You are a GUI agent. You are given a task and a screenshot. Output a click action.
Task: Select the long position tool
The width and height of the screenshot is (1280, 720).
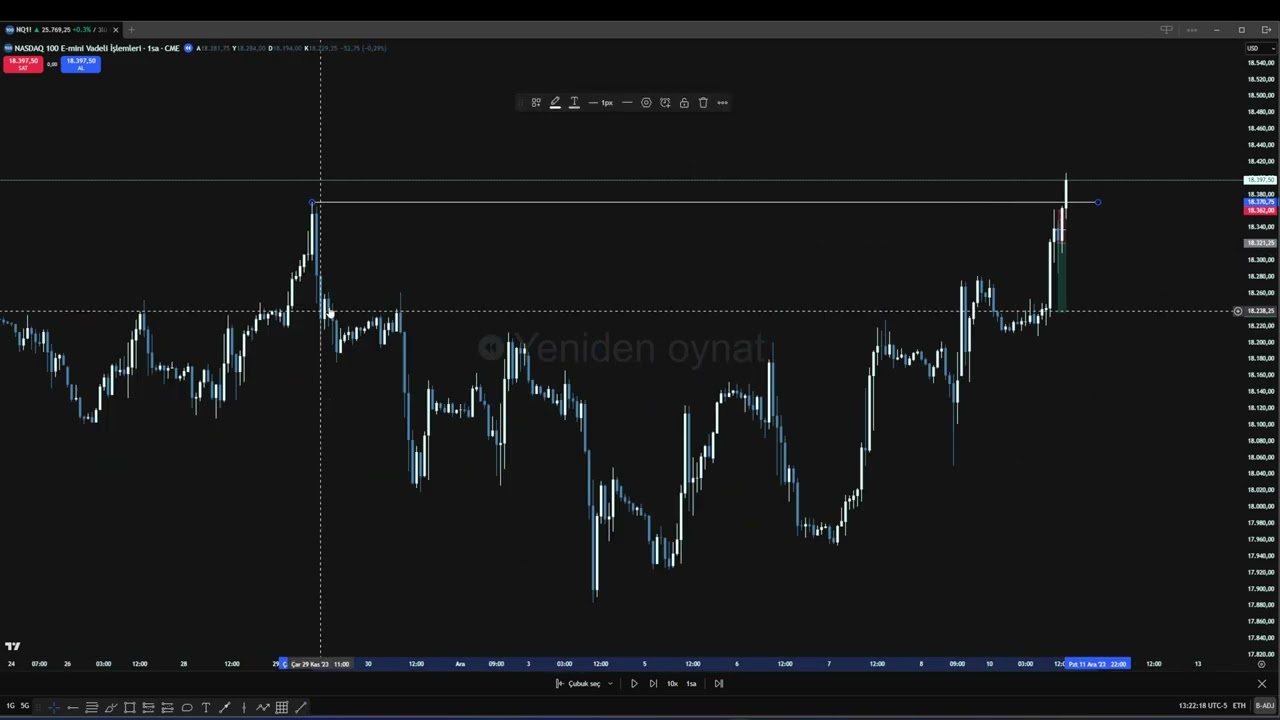(x=149, y=708)
